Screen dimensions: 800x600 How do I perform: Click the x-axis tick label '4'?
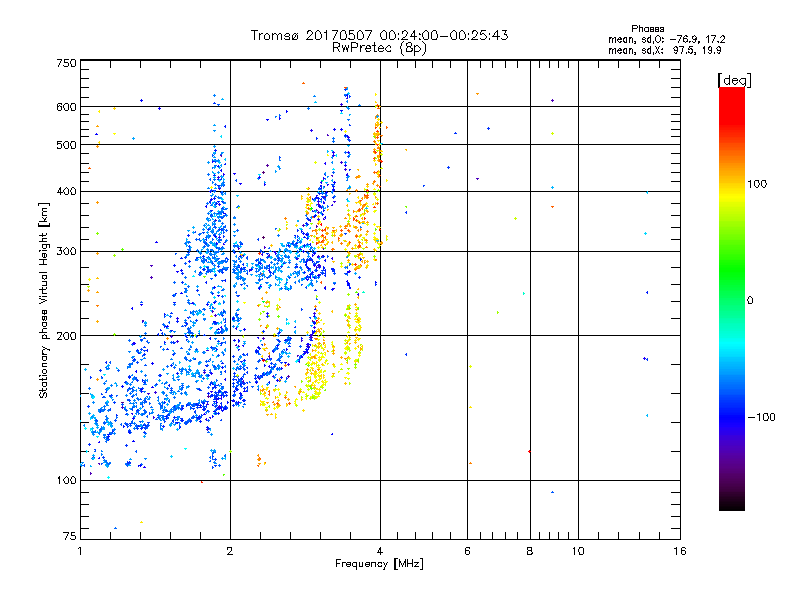coord(380,551)
